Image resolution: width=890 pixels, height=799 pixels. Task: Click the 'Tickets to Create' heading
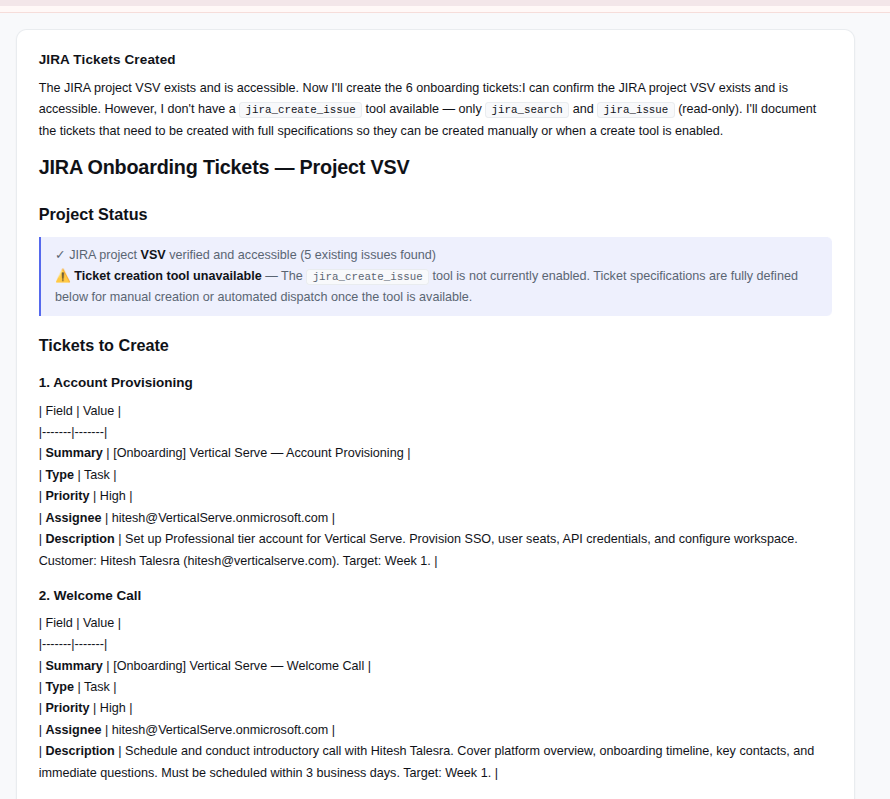click(x=103, y=346)
